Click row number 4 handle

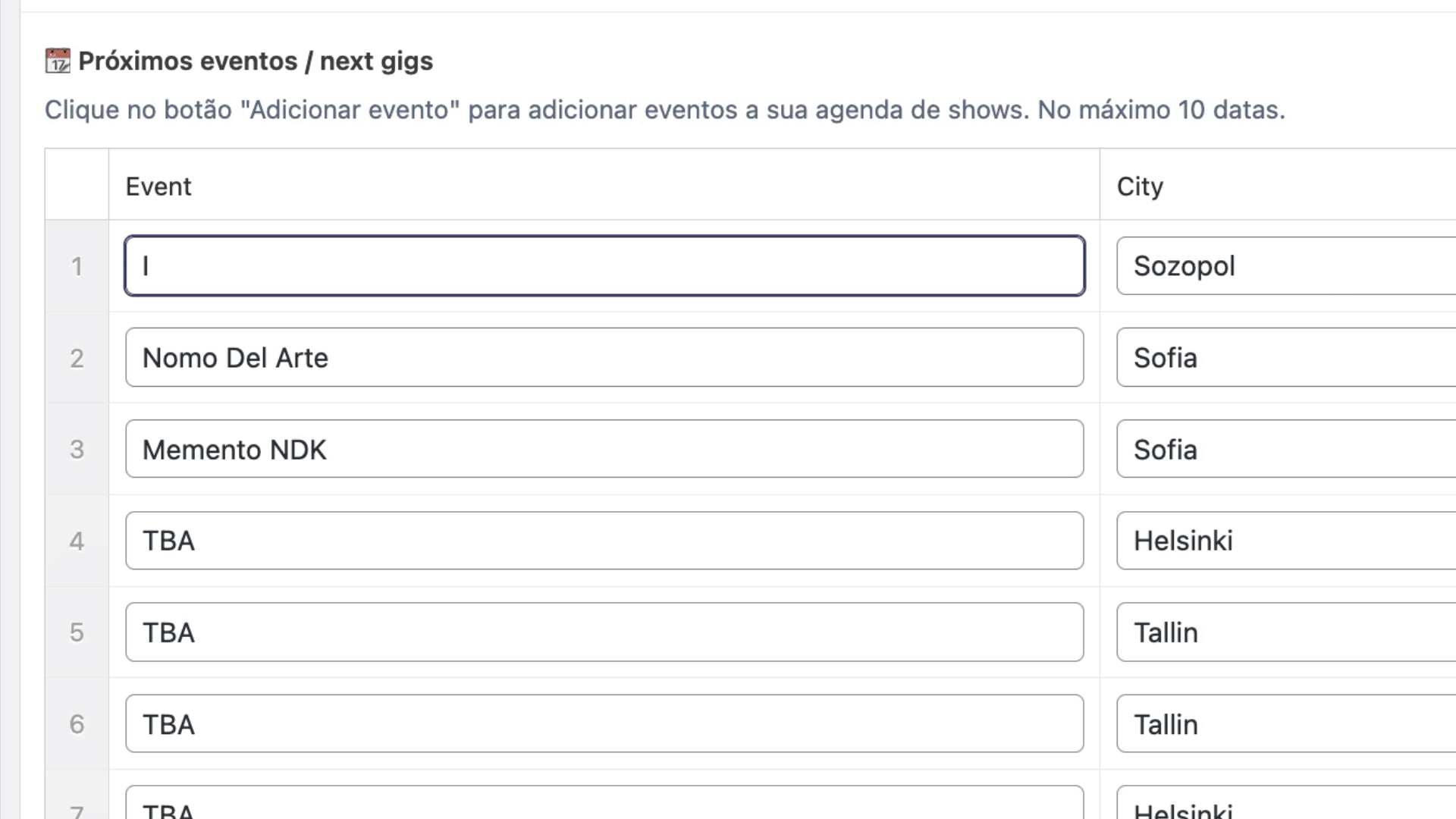coord(77,541)
